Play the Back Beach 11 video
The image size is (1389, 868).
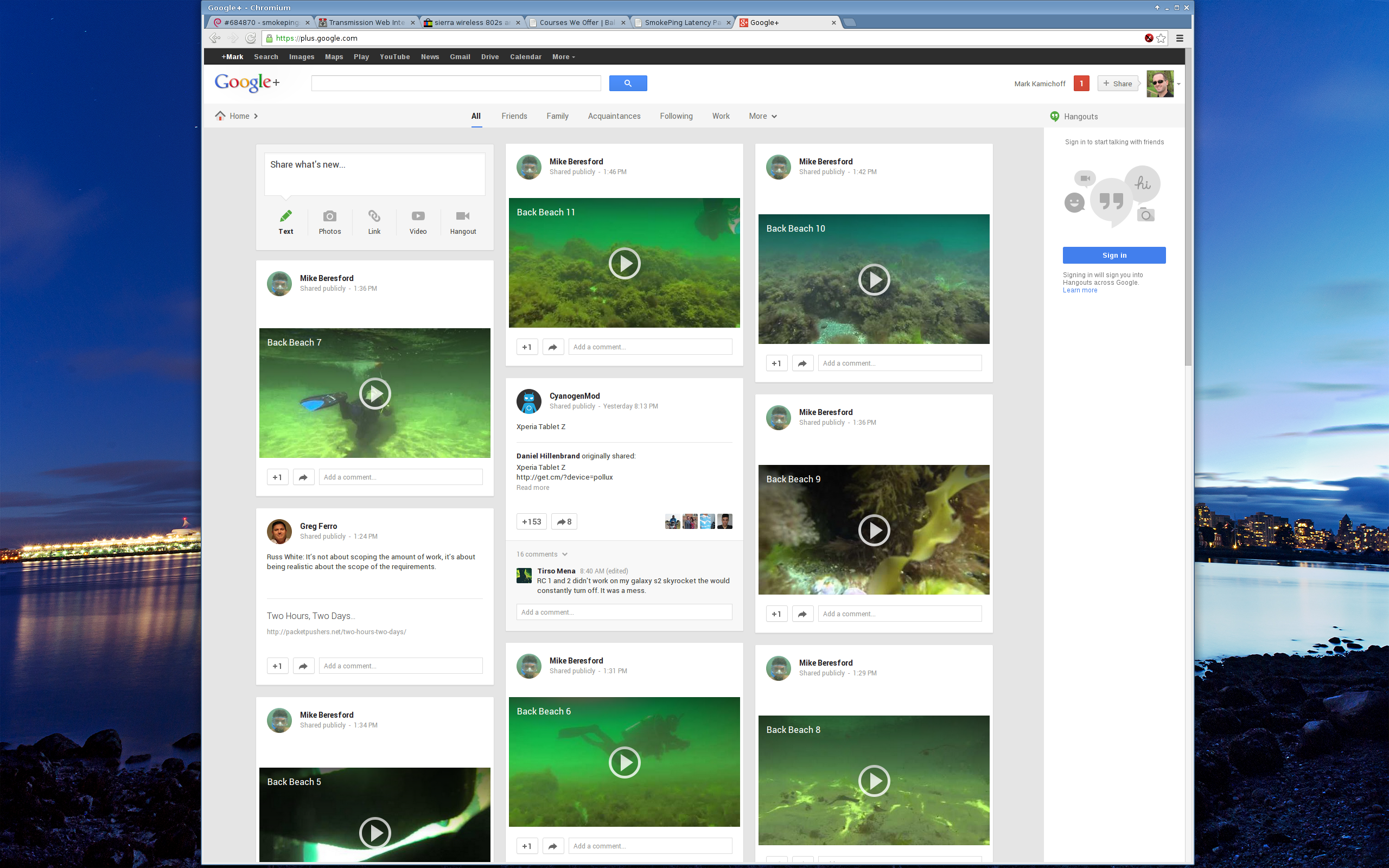tap(625, 264)
